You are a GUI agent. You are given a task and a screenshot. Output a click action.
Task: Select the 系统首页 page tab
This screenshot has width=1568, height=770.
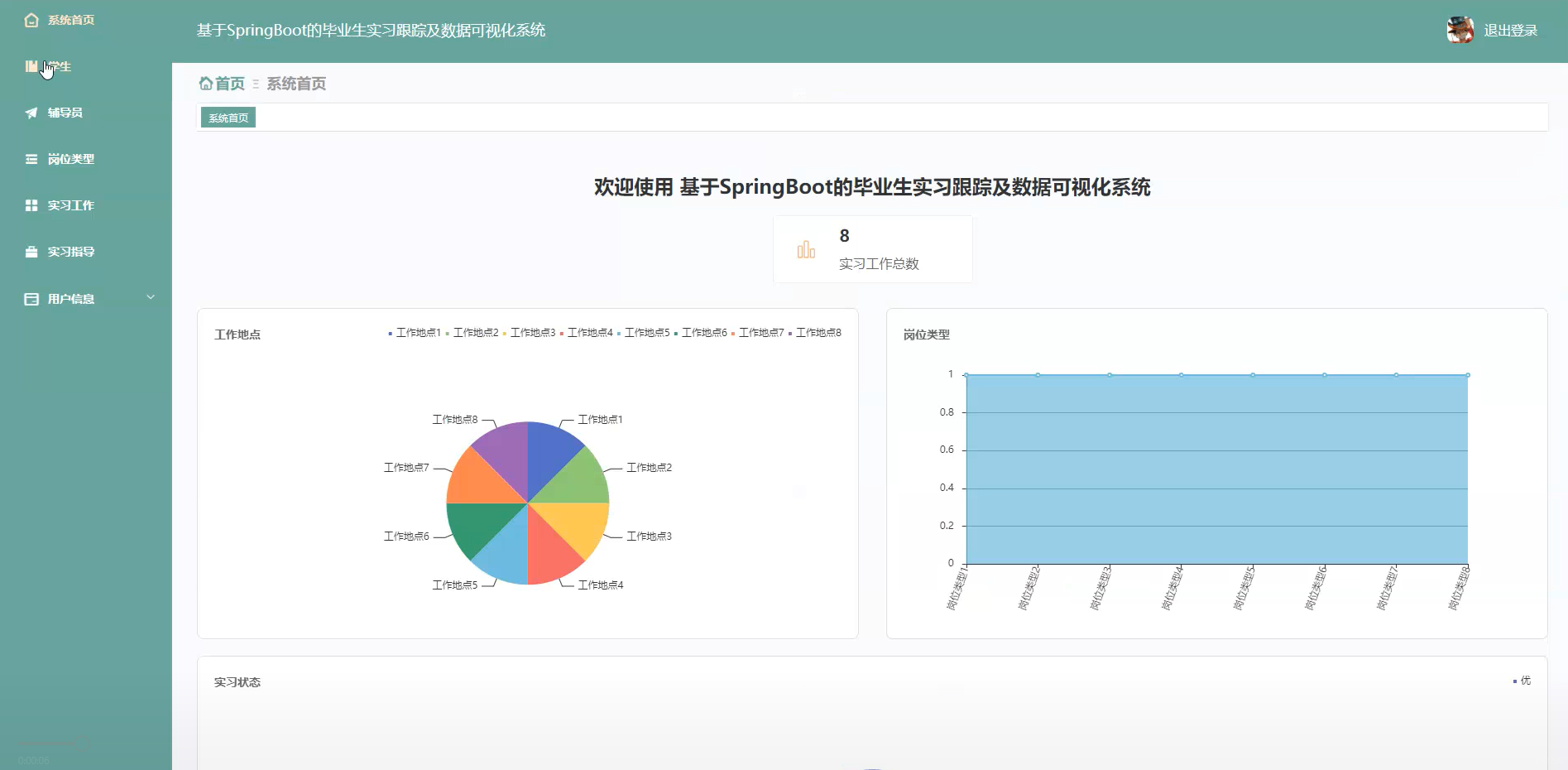[228, 118]
